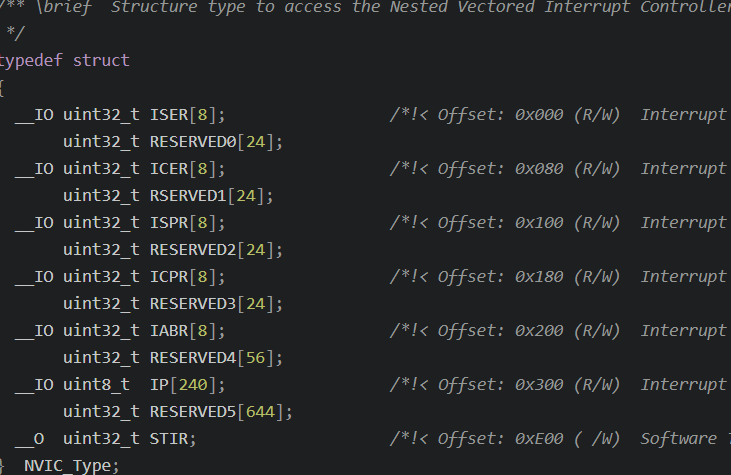Click the NVIC_Type typedef name

(x=67, y=466)
